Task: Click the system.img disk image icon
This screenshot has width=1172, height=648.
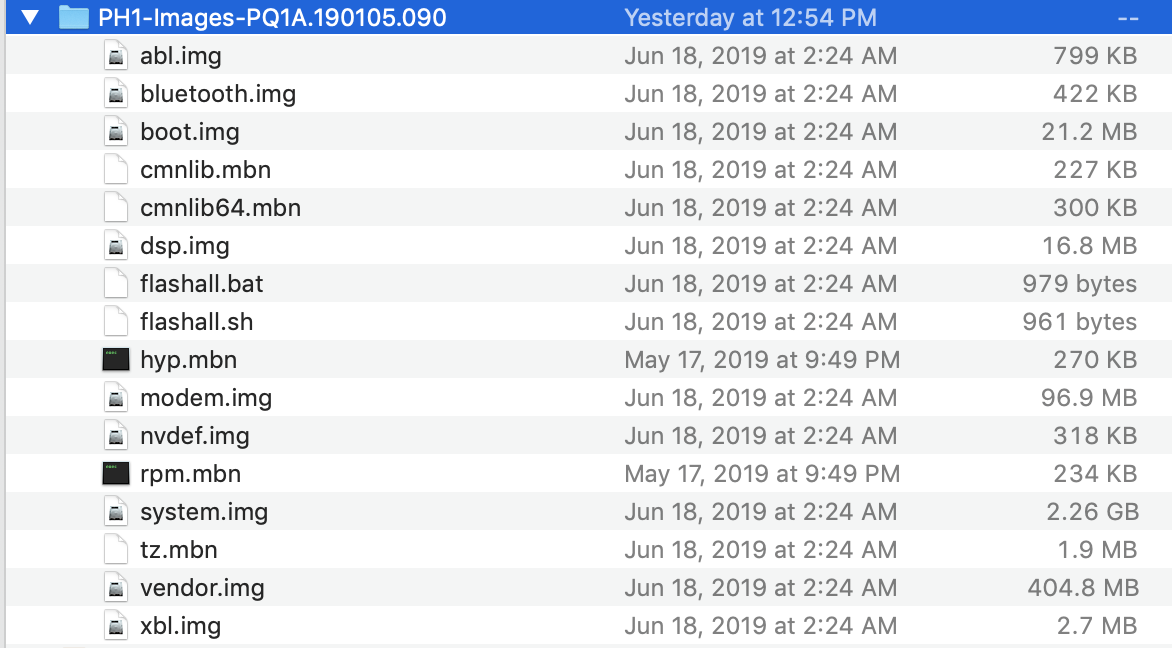Action: pyautogui.click(x=116, y=512)
